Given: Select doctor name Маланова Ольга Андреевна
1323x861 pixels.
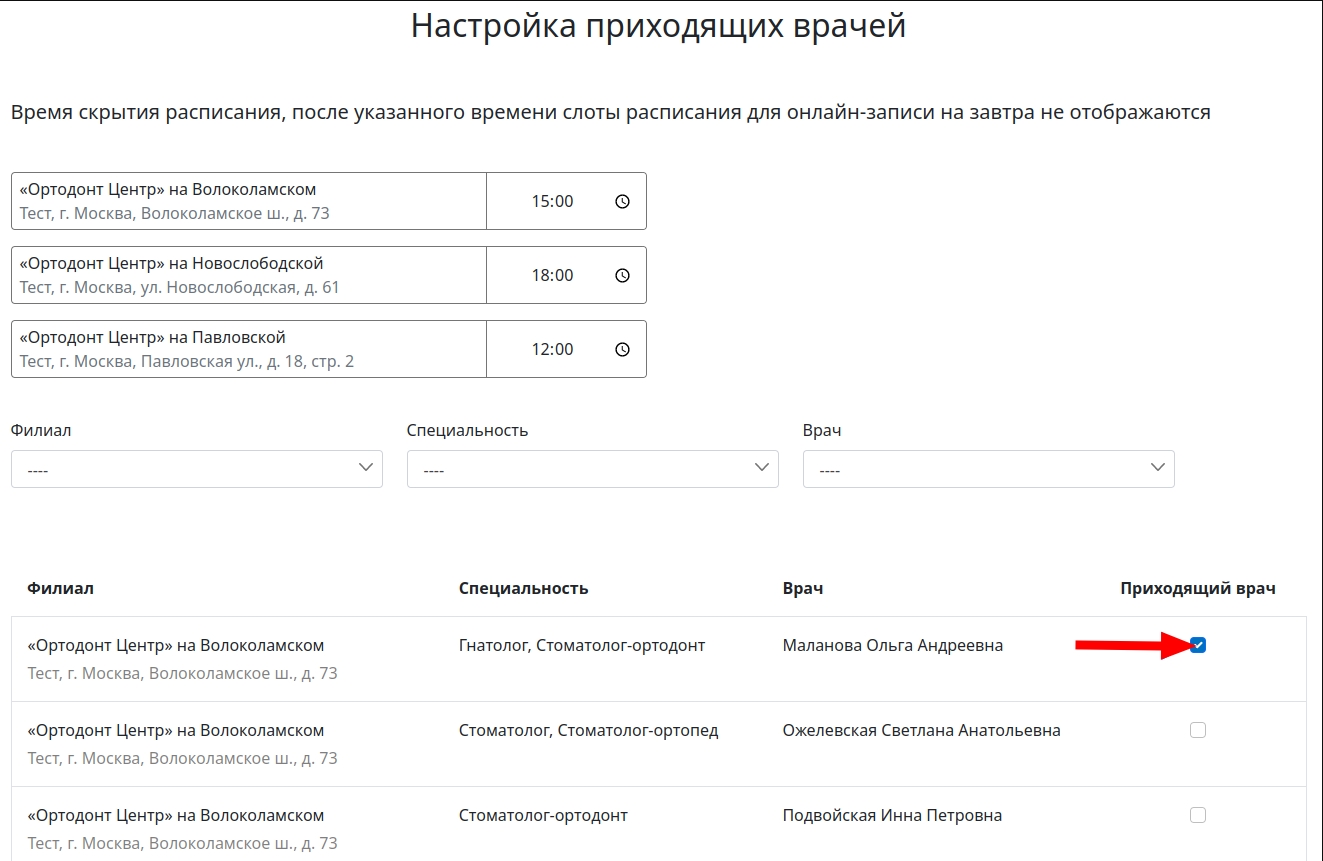Looking at the screenshot, I should pos(892,645).
